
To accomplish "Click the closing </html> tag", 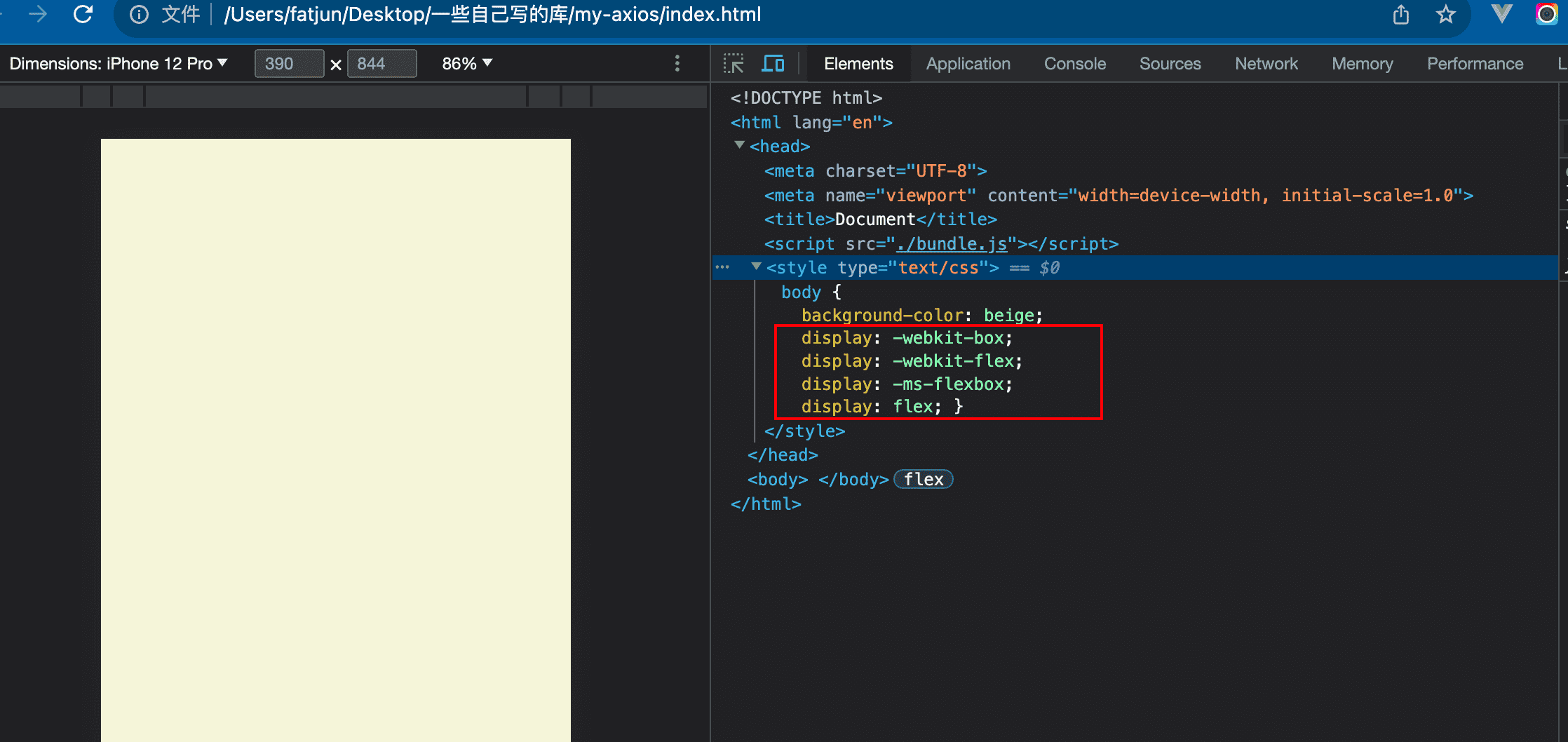I will click(x=766, y=504).
